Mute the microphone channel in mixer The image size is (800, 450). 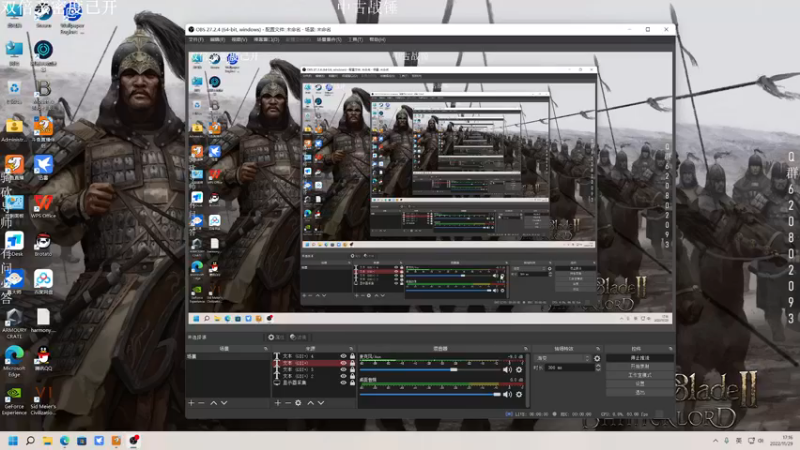tap(507, 370)
